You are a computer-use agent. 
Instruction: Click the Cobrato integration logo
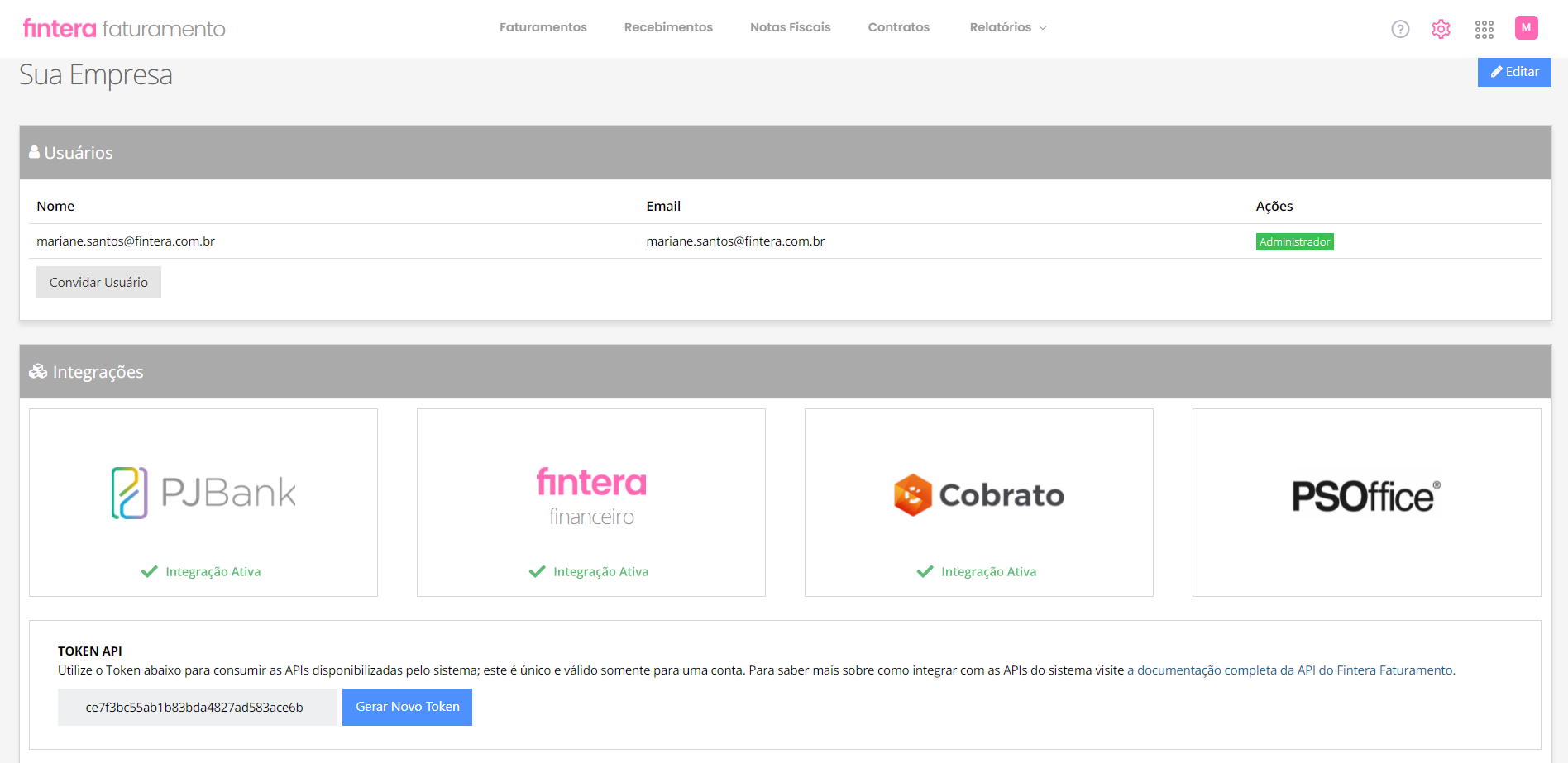coord(979,494)
